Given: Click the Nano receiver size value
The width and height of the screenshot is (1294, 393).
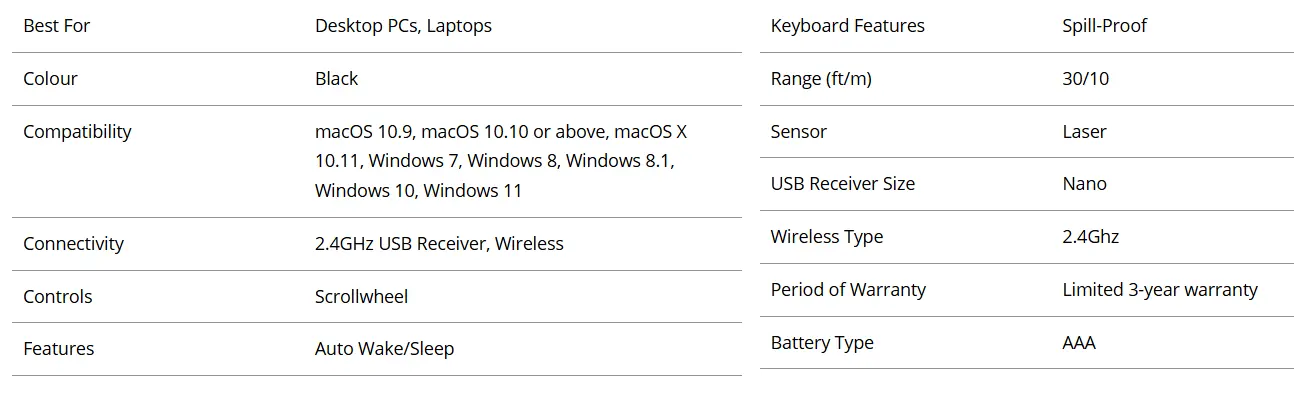Looking at the screenshot, I should (x=1084, y=184).
